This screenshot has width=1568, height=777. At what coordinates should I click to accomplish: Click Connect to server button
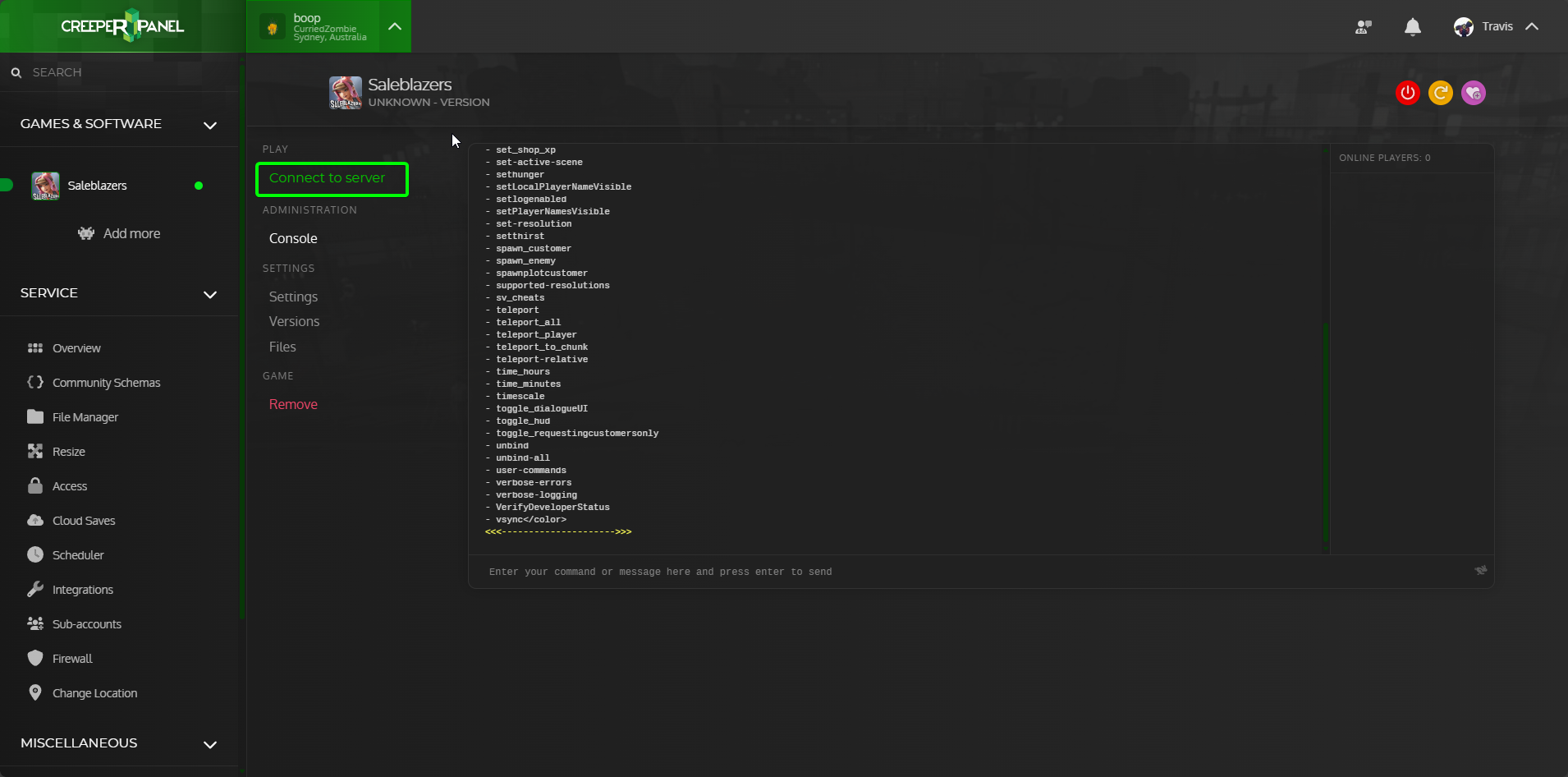pyautogui.click(x=332, y=179)
